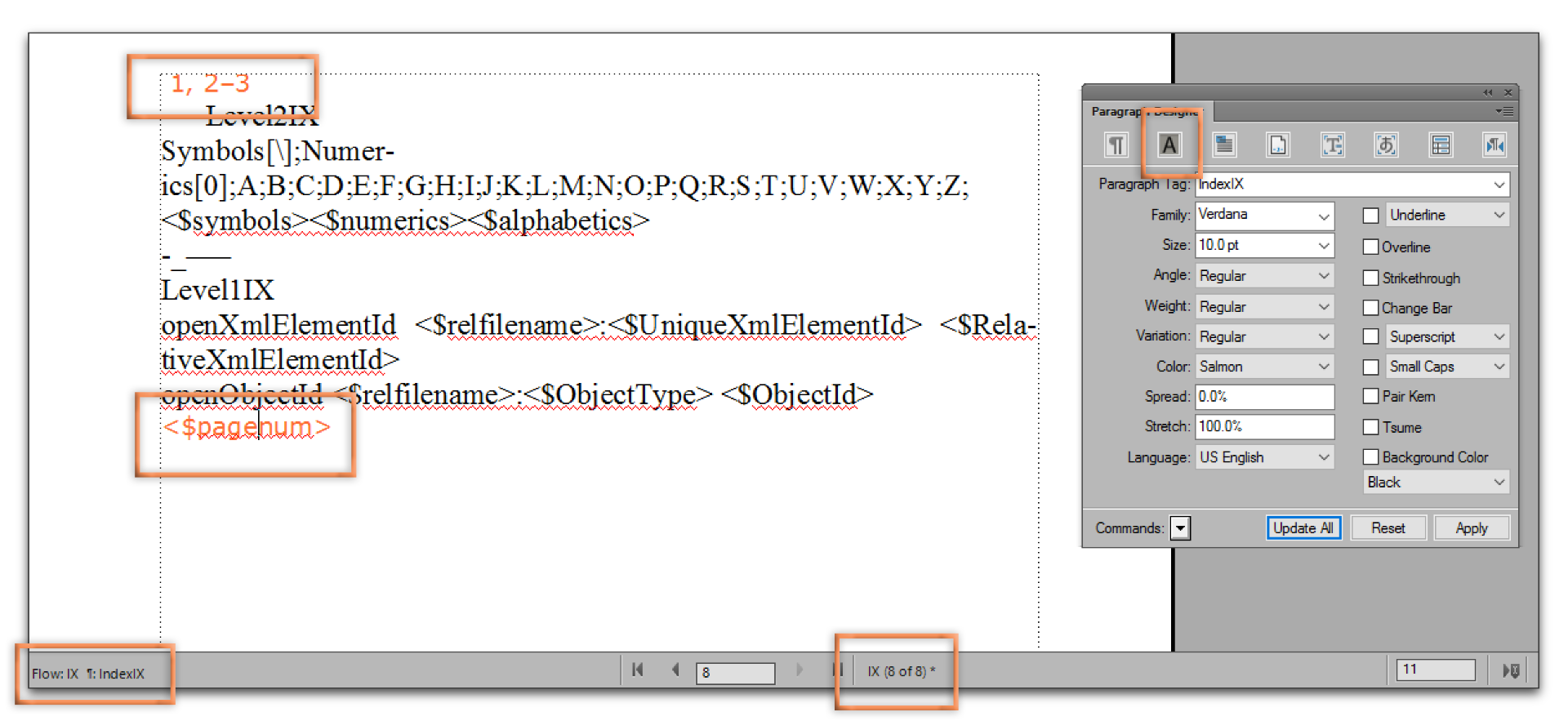This screenshot has height=721, width=1568.
Task: Click the "1, 2–3" text at page top
Action: [210, 83]
